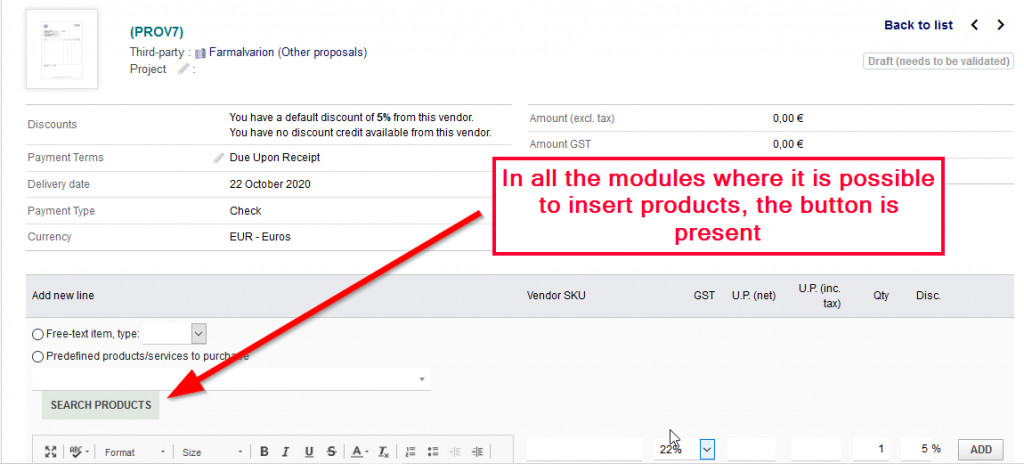Return via Back to list link

click(918, 25)
